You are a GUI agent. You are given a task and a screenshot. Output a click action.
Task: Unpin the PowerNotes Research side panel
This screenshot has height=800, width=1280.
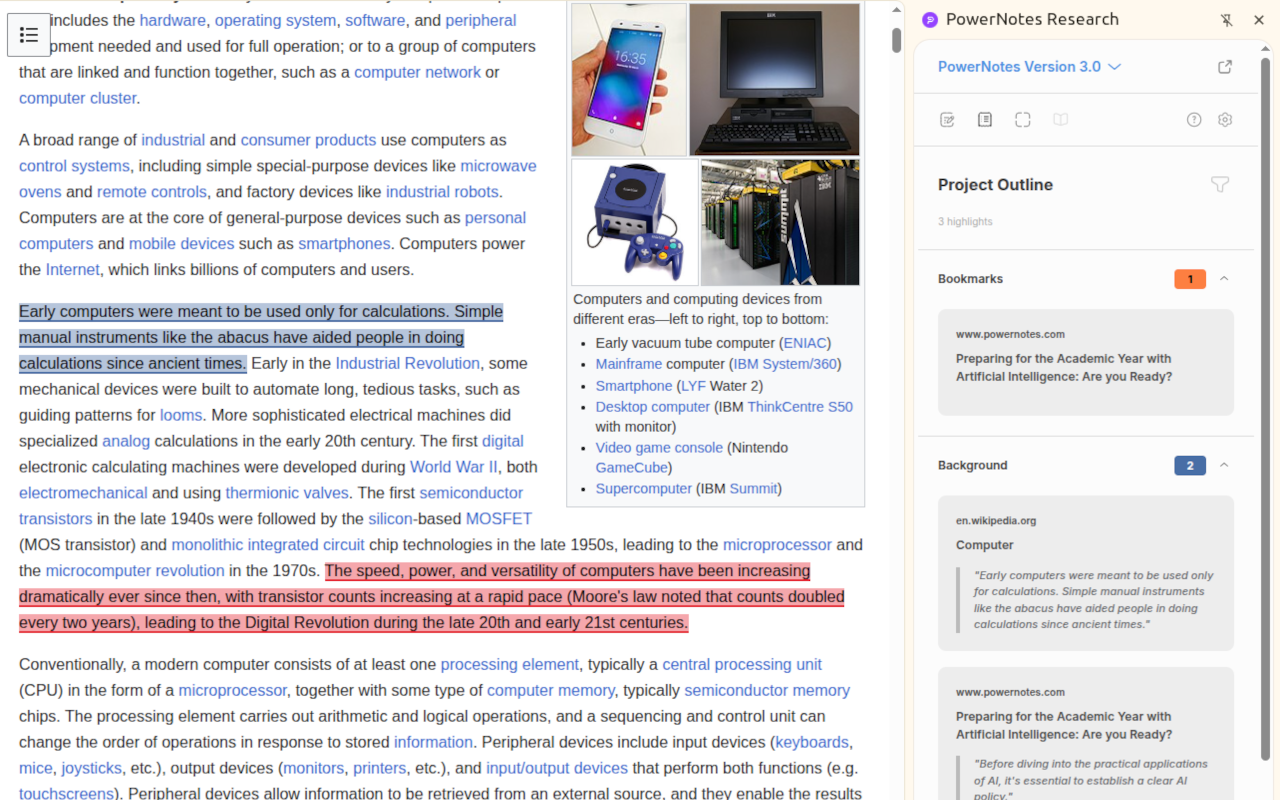1226,20
